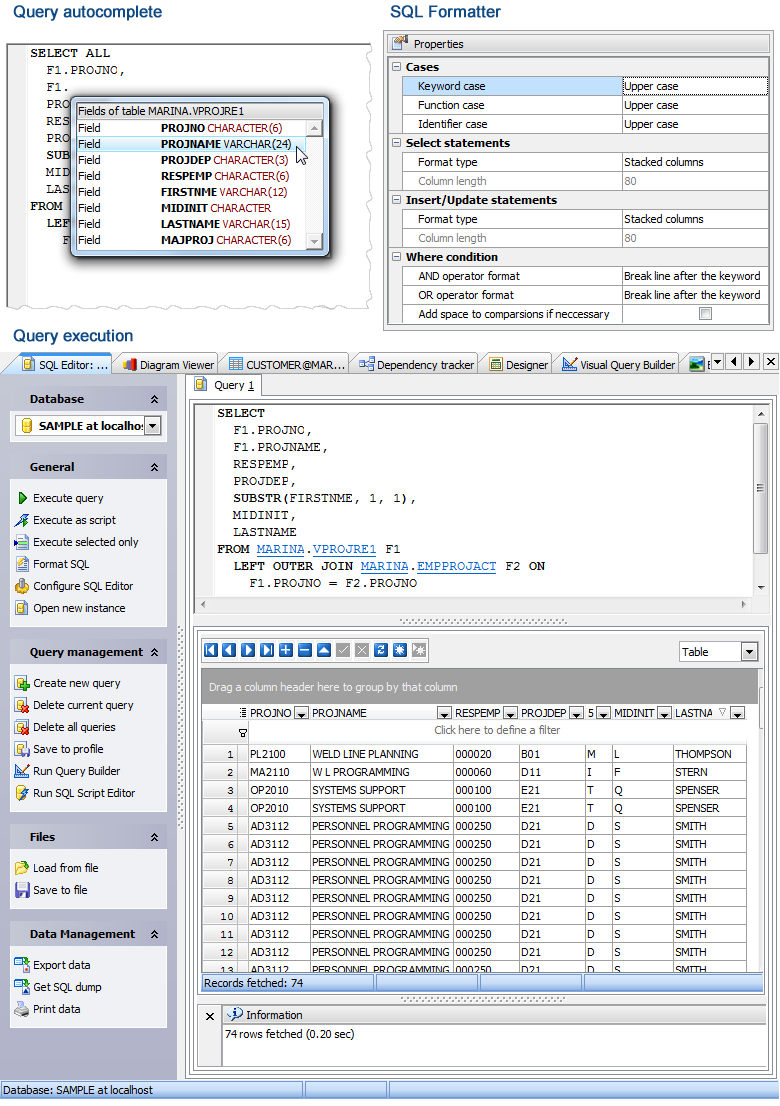Collapse the Files sidebar section
The image size is (780, 1106).
[154, 837]
